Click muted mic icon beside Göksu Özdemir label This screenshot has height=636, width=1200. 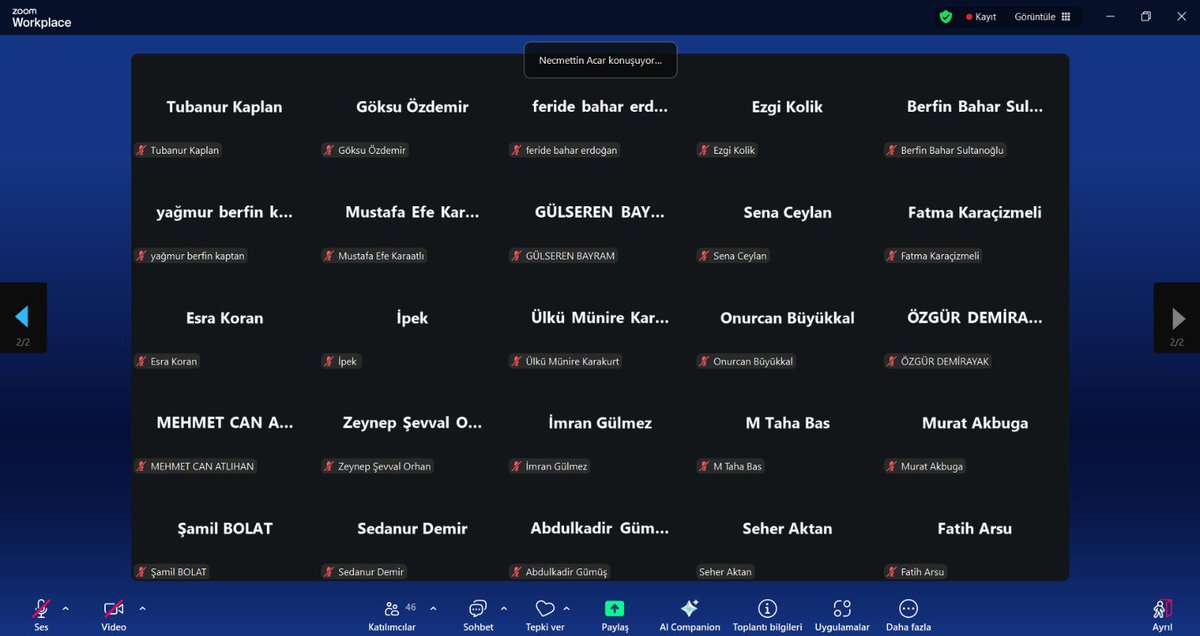[x=329, y=150]
